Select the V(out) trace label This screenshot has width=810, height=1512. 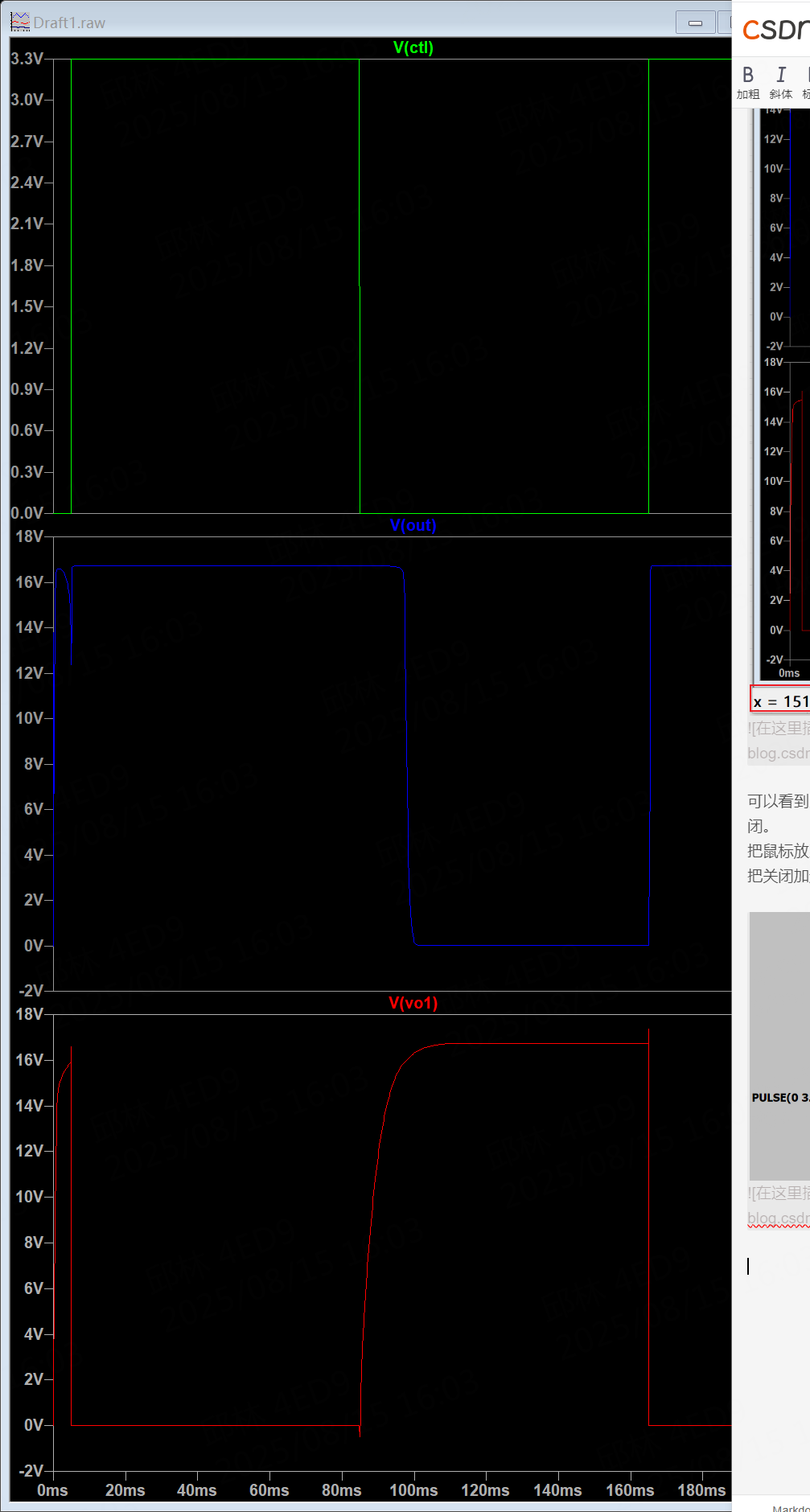click(413, 525)
